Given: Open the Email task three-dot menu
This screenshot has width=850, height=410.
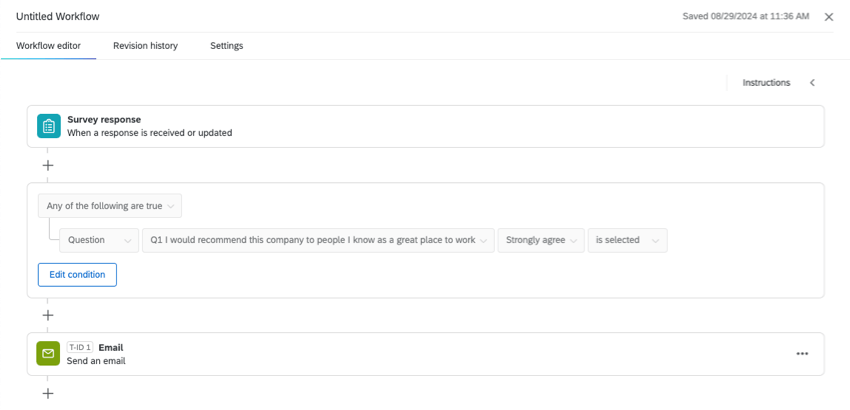Looking at the screenshot, I should point(802,354).
